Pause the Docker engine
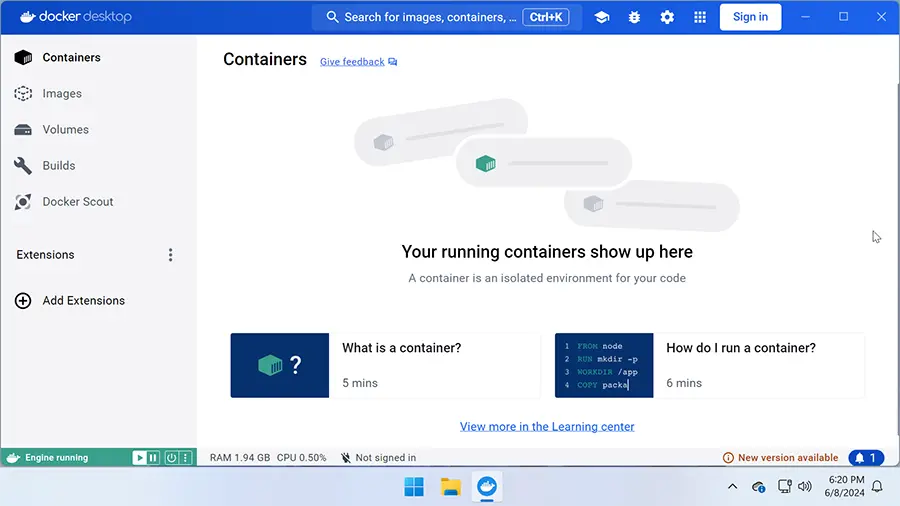 [153, 458]
